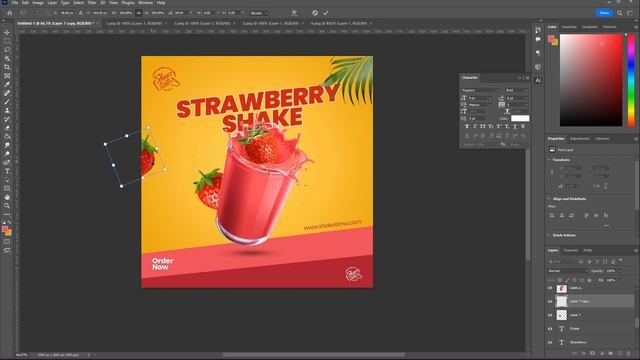Click the search icon at top right
Screen dimensions: 640x360
click(620, 13)
